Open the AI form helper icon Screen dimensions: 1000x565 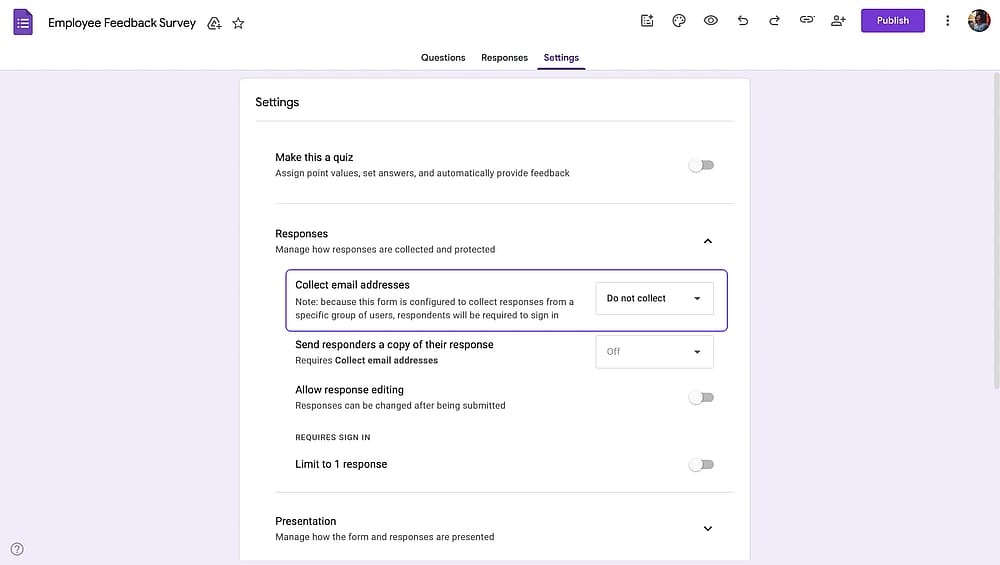[647, 20]
